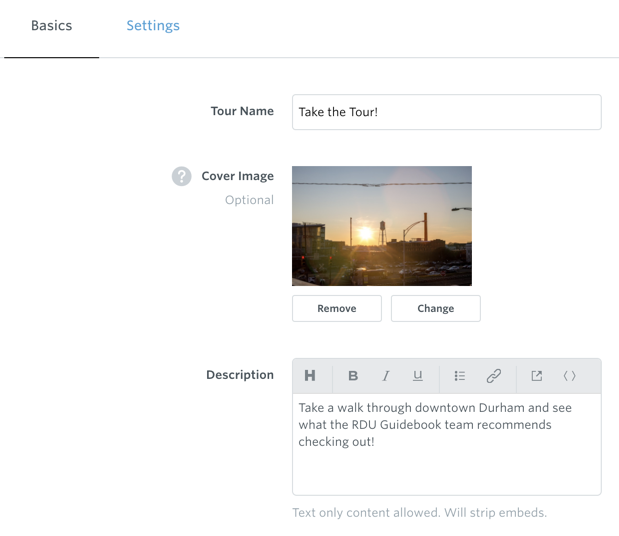
Task: Click the Tour Name input field
Action: click(447, 112)
